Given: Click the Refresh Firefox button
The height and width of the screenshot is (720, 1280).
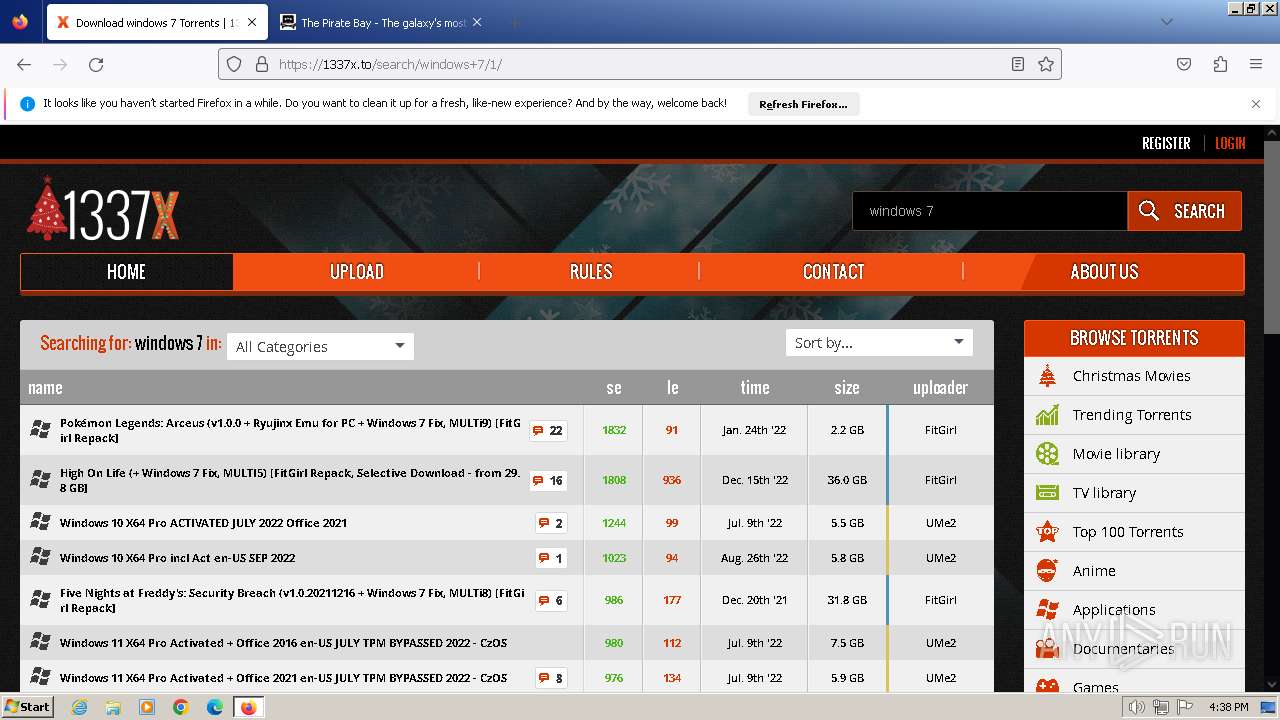Looking at the screenshot, I should click(803, 104).
